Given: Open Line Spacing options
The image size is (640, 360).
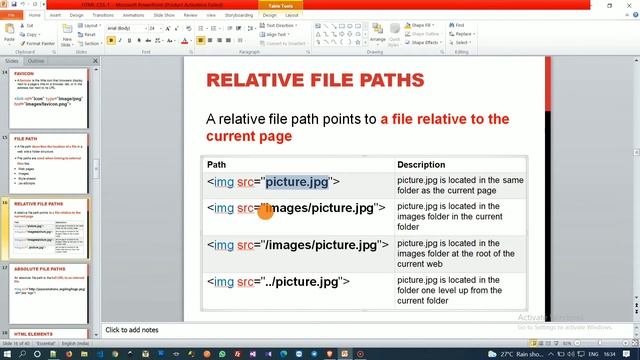Looking at the screenshot, I should click(251, 28).
